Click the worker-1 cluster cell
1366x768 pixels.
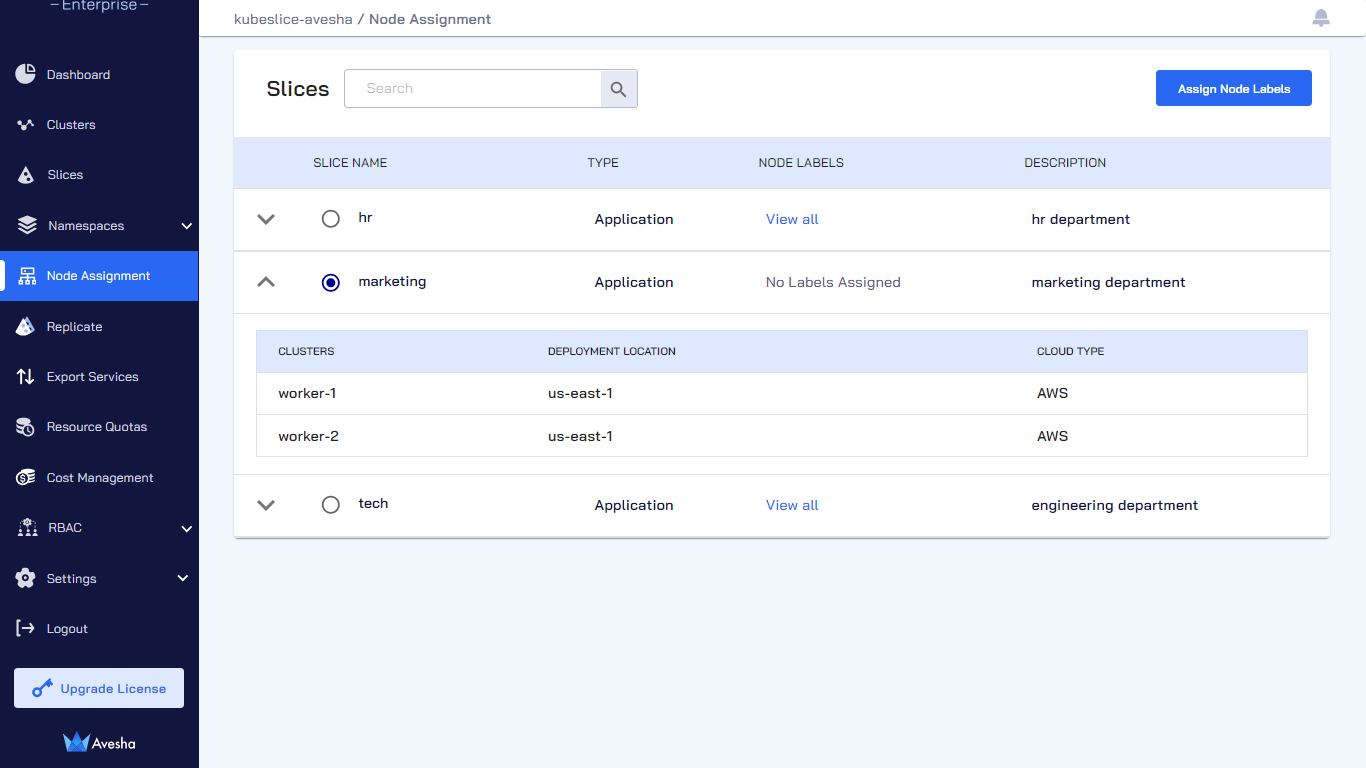pos(307,393)
